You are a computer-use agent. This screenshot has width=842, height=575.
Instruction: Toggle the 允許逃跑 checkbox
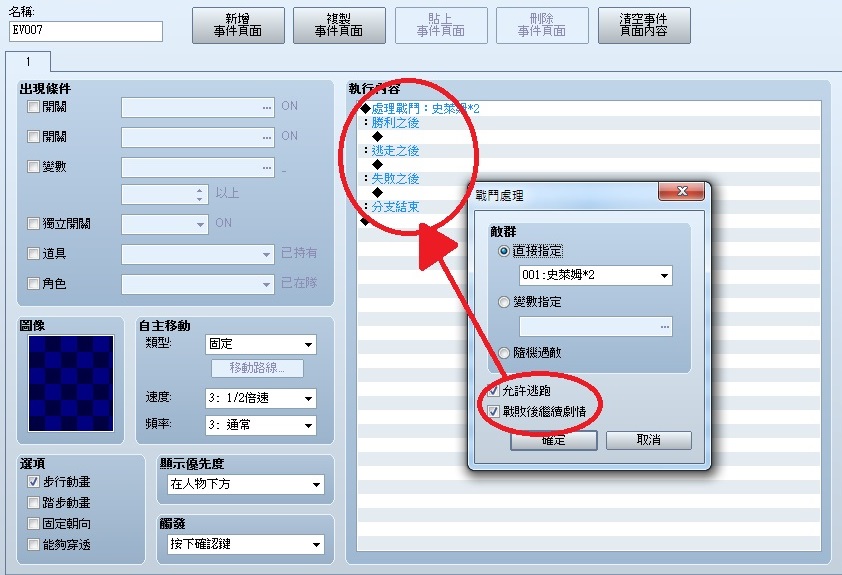pyautogui.click(x=493, y=390)
